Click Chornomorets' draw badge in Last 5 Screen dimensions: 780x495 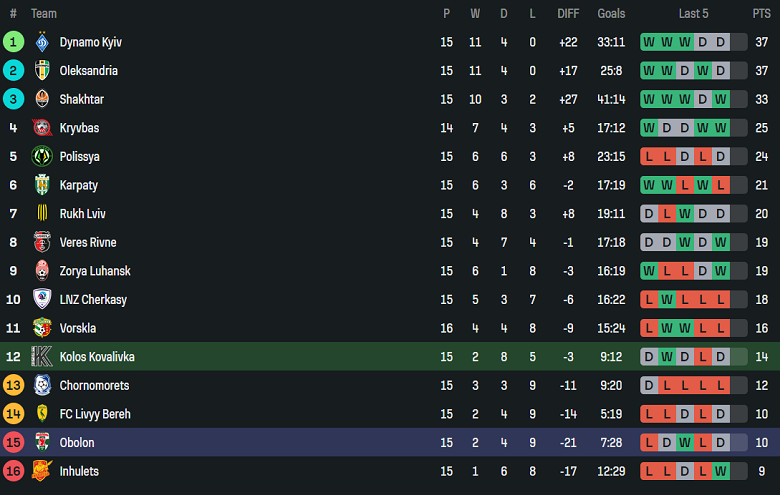649,386
